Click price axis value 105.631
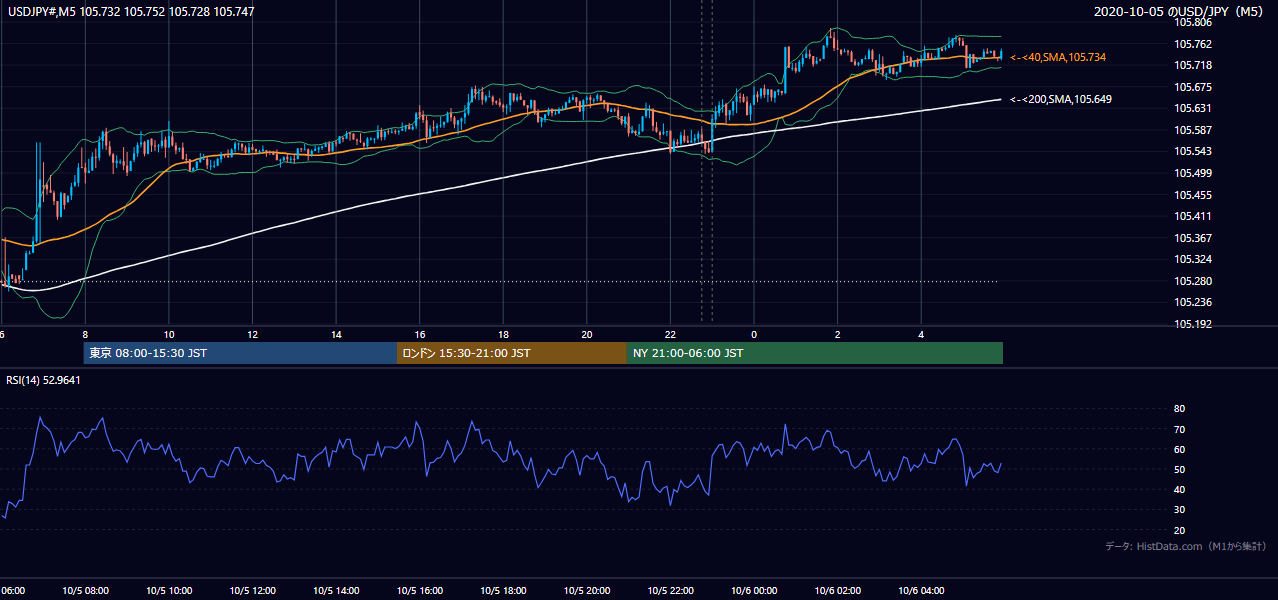Screen dimensions: 1278x600 point(1192,108)
